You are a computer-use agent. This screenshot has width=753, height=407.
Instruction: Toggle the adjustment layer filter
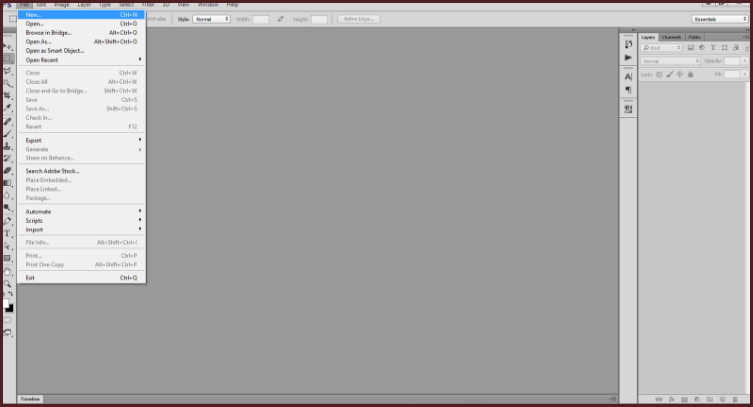pyautogui.click(x=701, y=48)
